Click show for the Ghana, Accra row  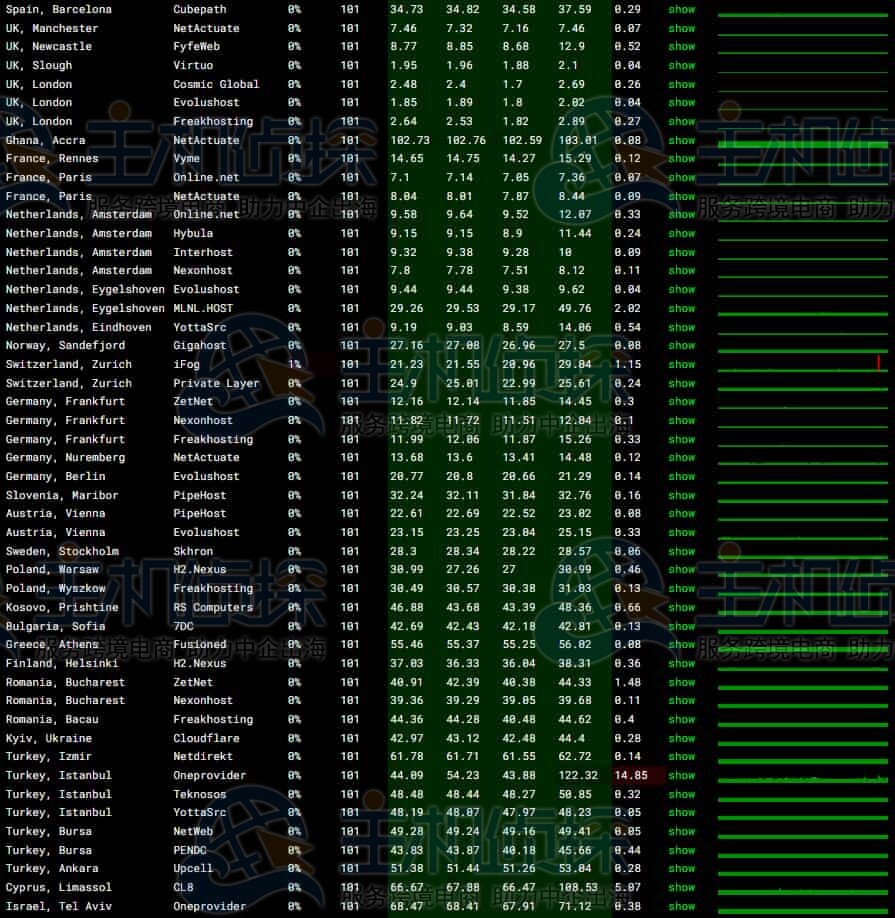point(681,140)
